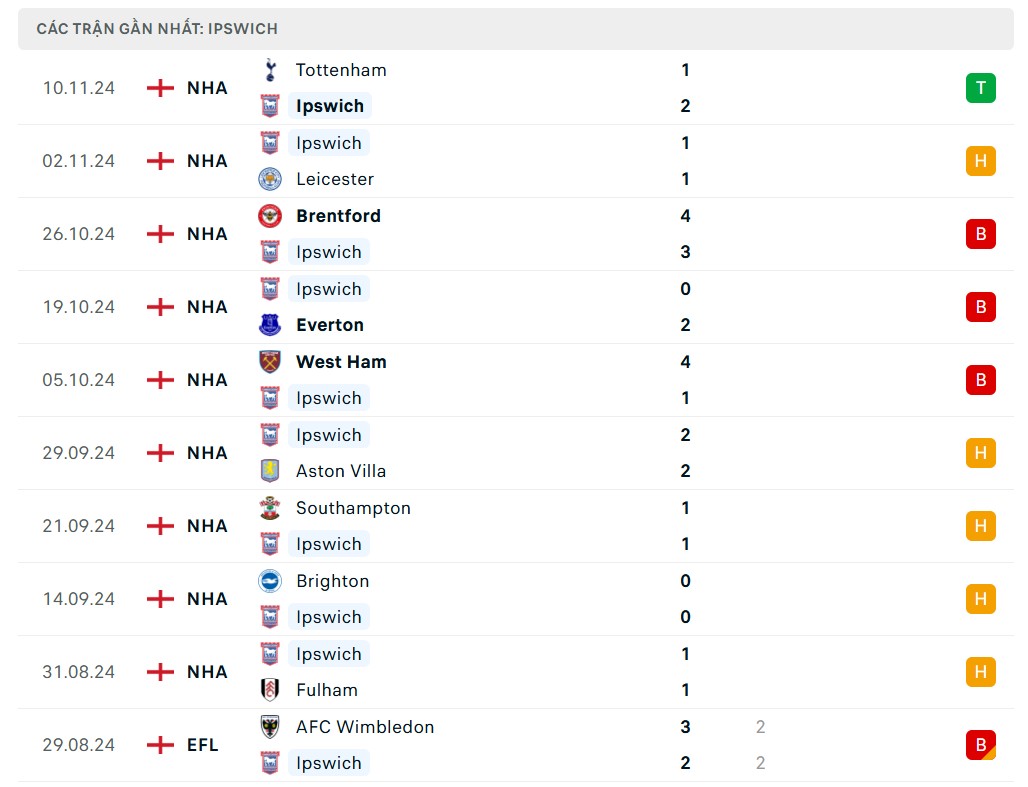The width and height of the screenshot is (1028, 787).
Task: Click the Everton club crest
Action: click(269, 325)
